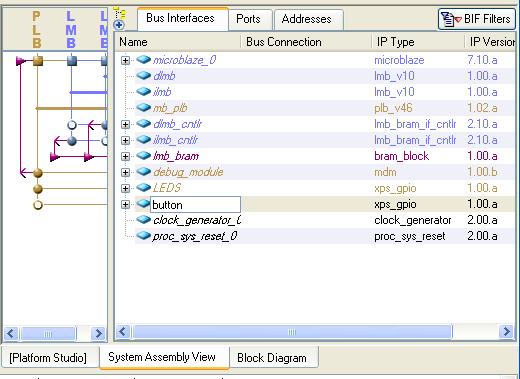Open the Block Diagram tab
The image size is (520, 379).
pos(274,358)
